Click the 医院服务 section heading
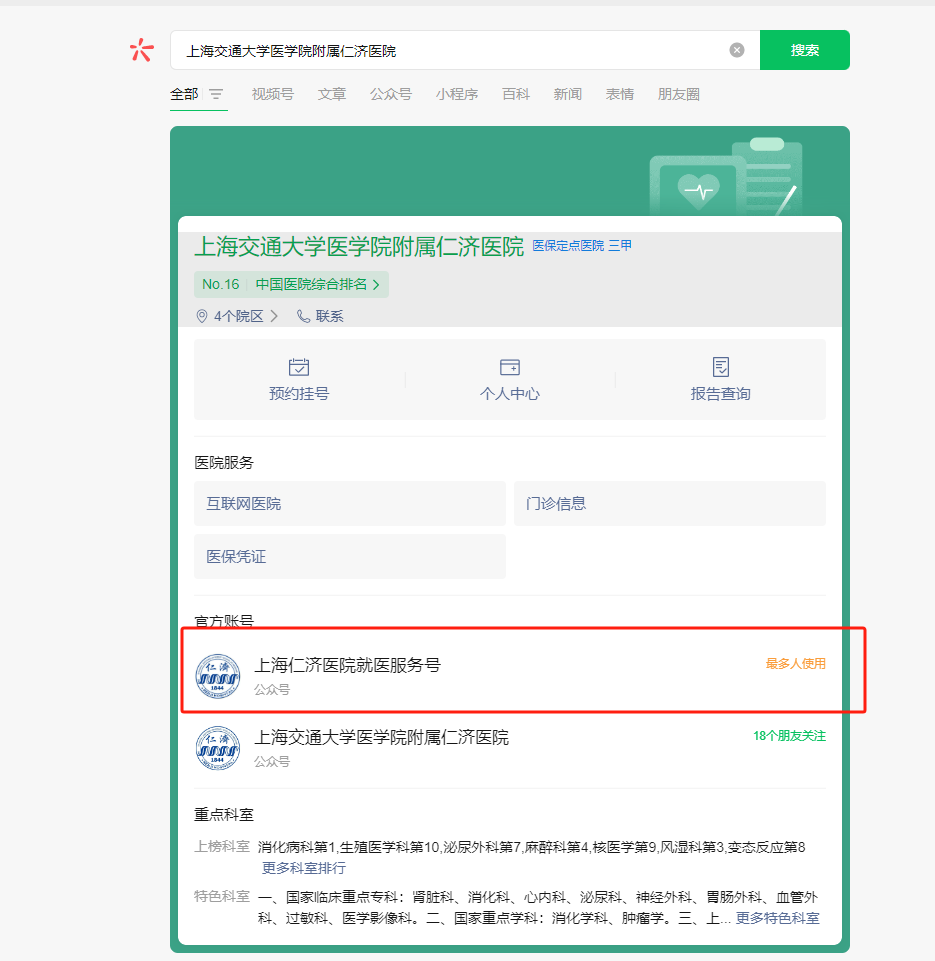This screenshot has width=935, height=961. pos(224,463)
